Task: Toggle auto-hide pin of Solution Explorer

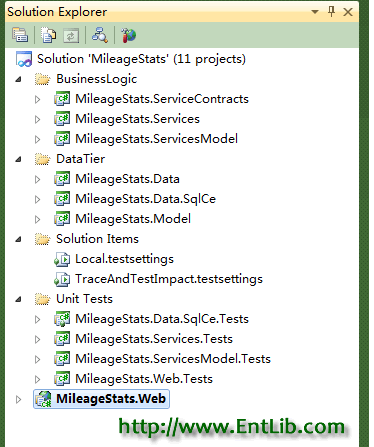Action: click(331, 12)
